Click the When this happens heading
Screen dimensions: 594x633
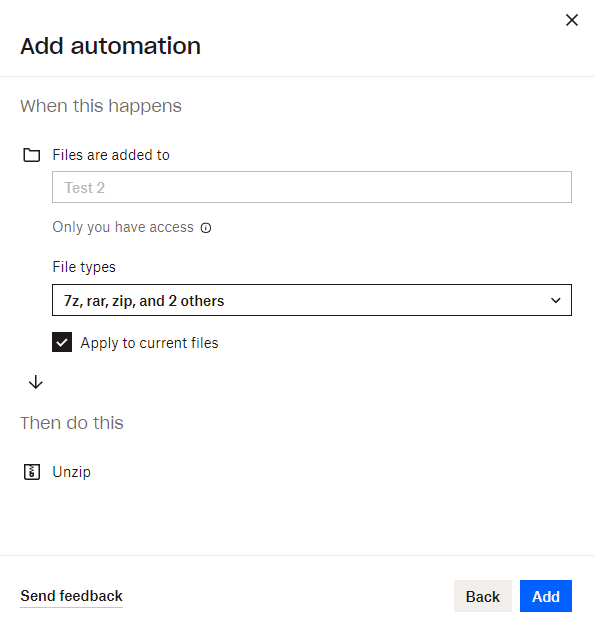tap(101, 106)
